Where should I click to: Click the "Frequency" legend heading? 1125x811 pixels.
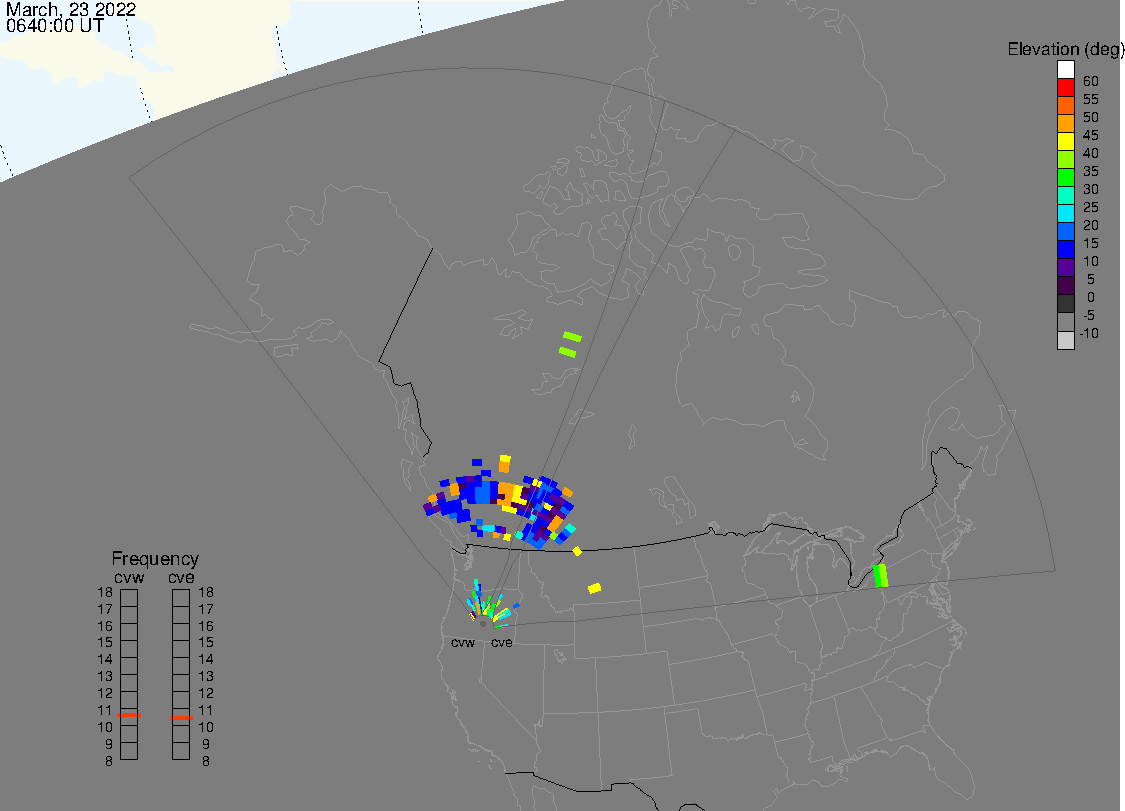(x=155, y=559)
